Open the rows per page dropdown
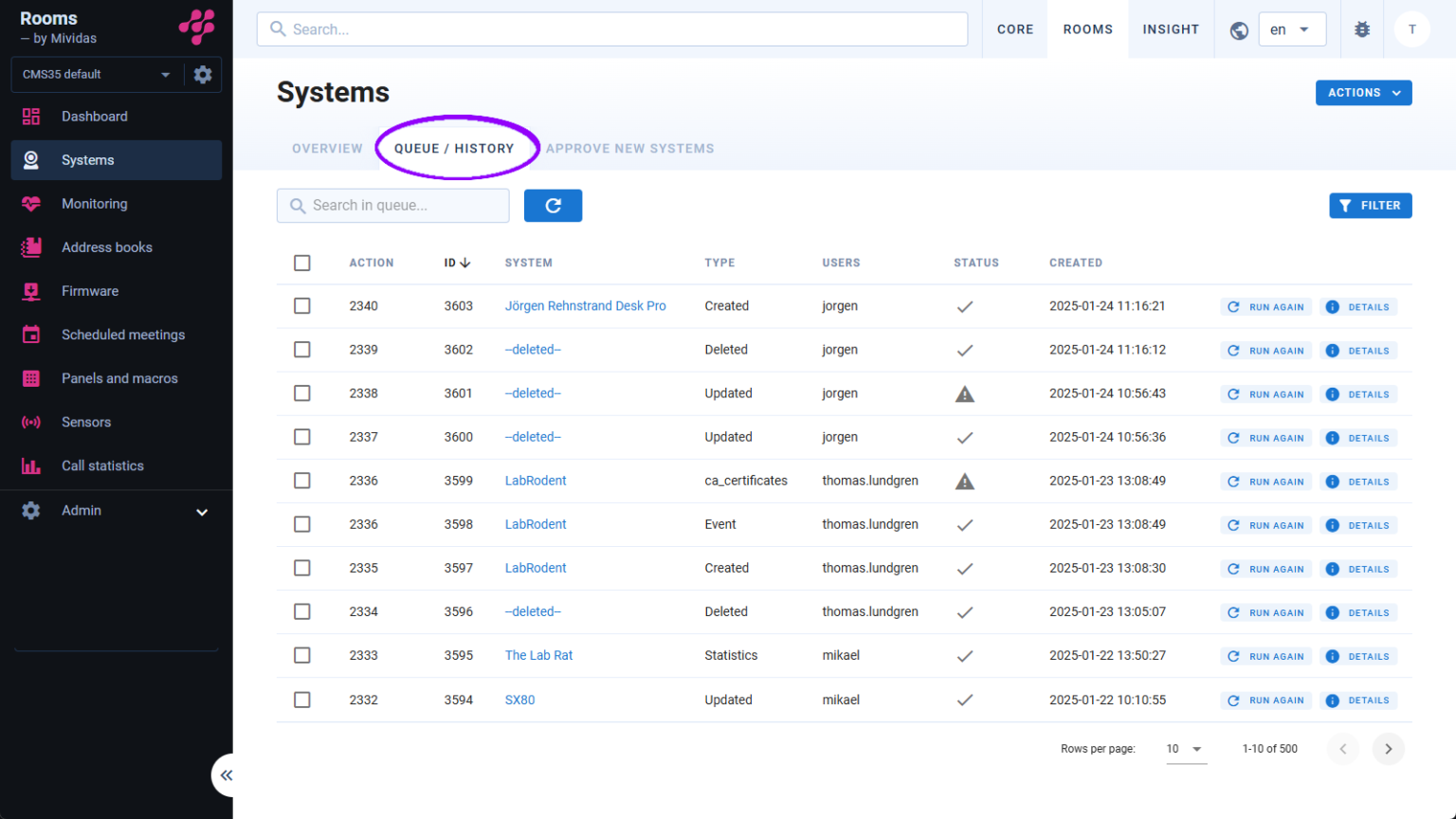 click(x=1185, y=749)
